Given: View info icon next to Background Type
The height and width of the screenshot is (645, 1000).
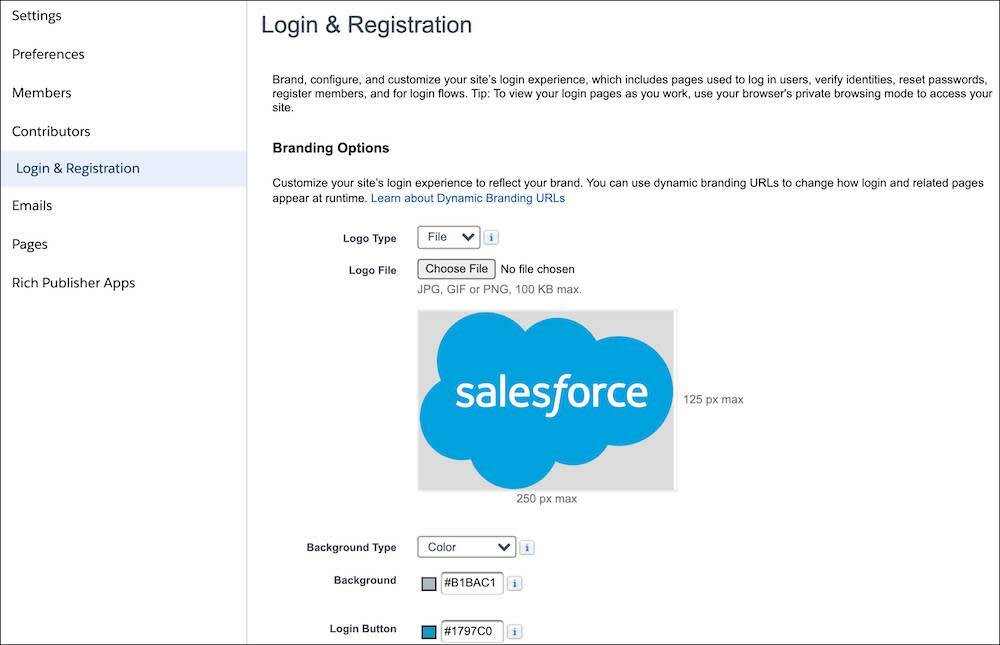Looking at the screenshot, I should click(x=527, y=547).
